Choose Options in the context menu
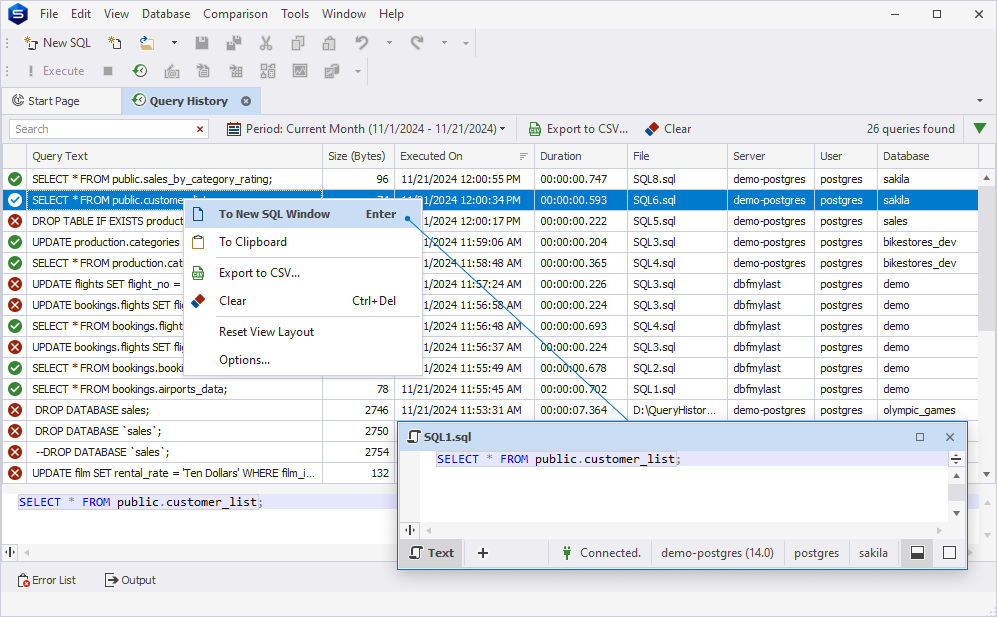The width and height of the screenshot is (997, 617). (x=303, y=360)
